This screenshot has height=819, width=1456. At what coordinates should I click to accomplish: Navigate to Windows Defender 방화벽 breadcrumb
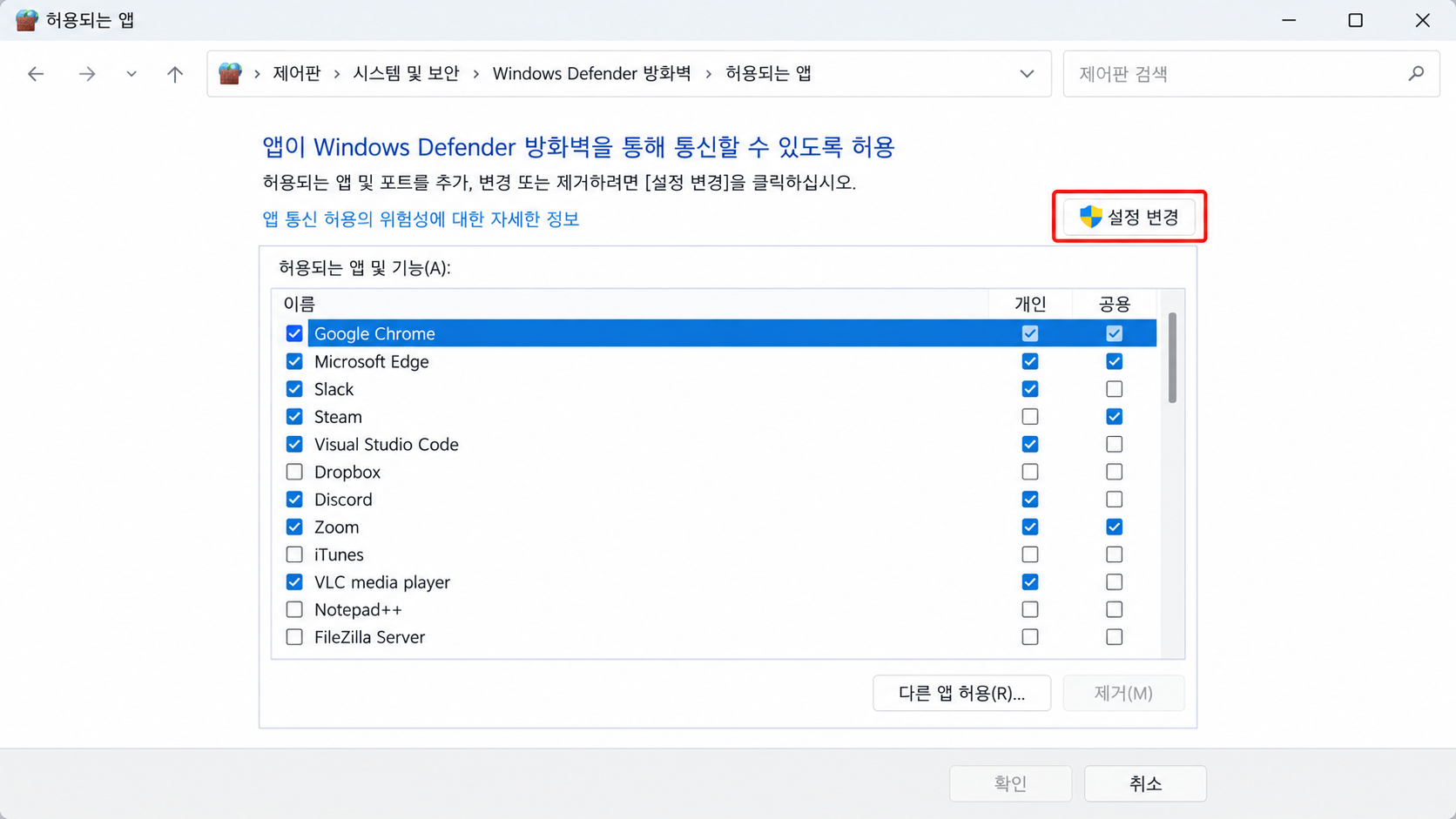pyautogui.click(x=592, y=74)
